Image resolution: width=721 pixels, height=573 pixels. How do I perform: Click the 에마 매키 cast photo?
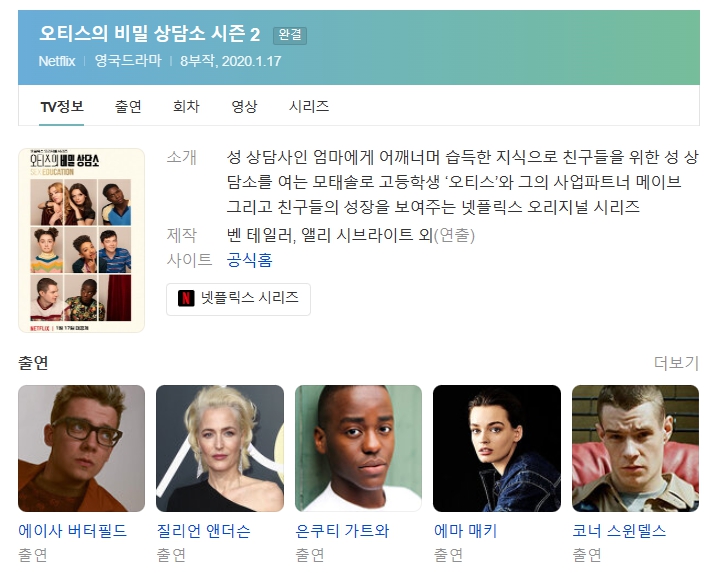pos(497,448)
